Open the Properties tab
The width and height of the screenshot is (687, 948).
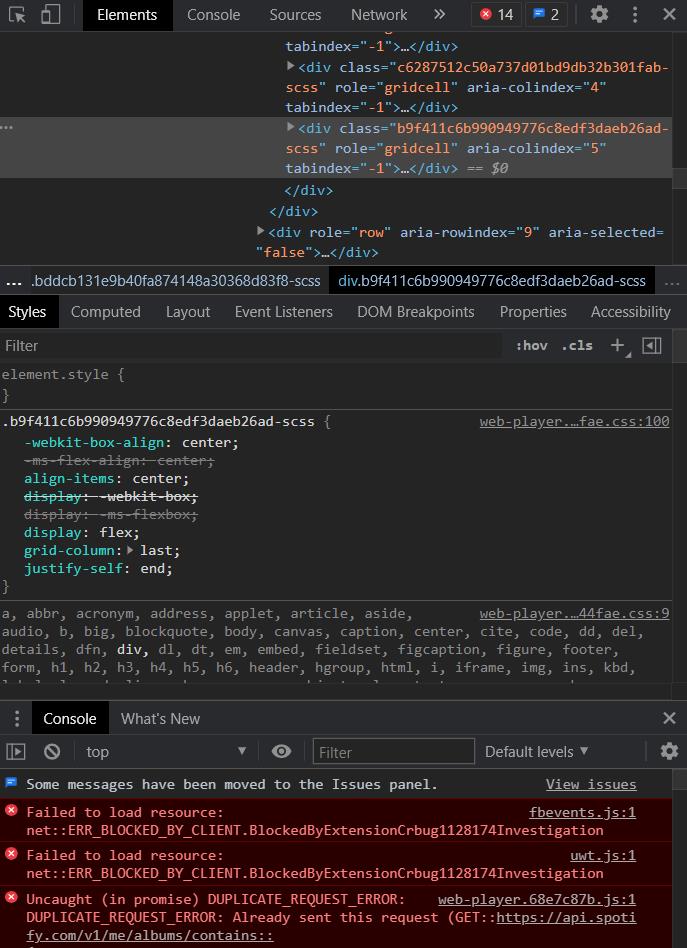533,312
